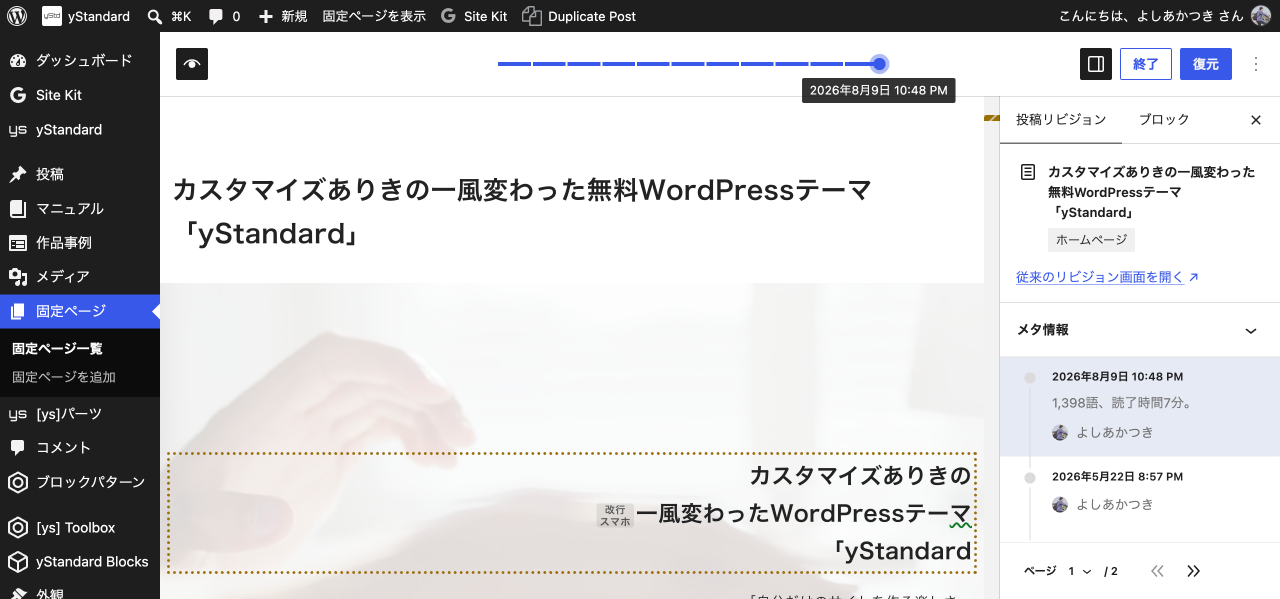Click 固定ページを追加

(64, 377)
